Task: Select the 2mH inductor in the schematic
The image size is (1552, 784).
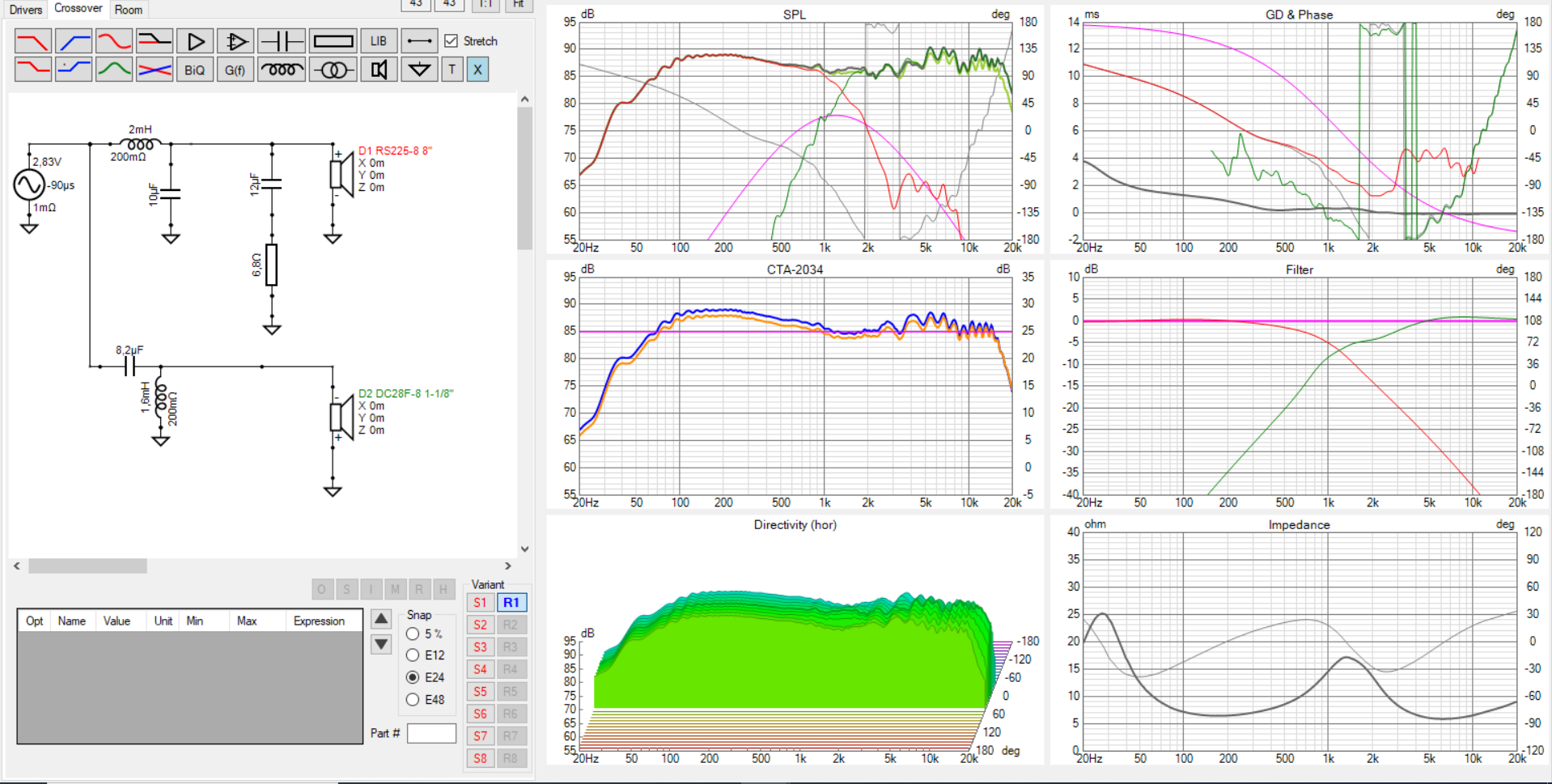Action: pyautogui.click(x=140, y=143)
